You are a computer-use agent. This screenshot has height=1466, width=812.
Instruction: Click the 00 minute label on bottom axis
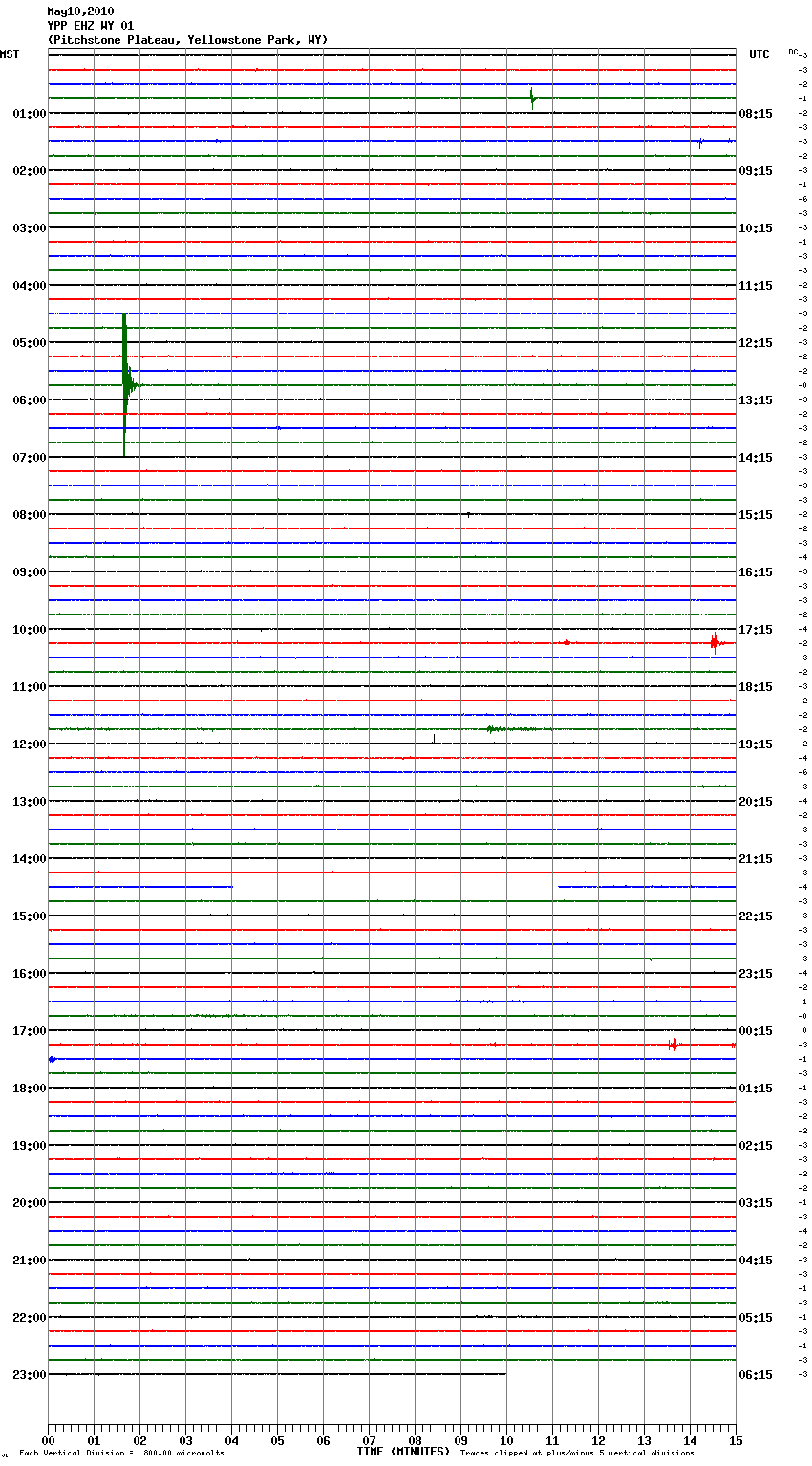[48, 1440]
